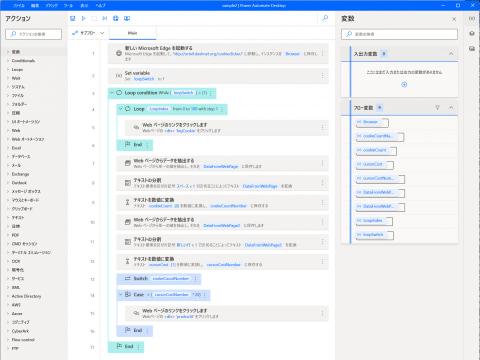Select the Main subflow tab
Screen dimensions: 480x360
tap(132, 33)
